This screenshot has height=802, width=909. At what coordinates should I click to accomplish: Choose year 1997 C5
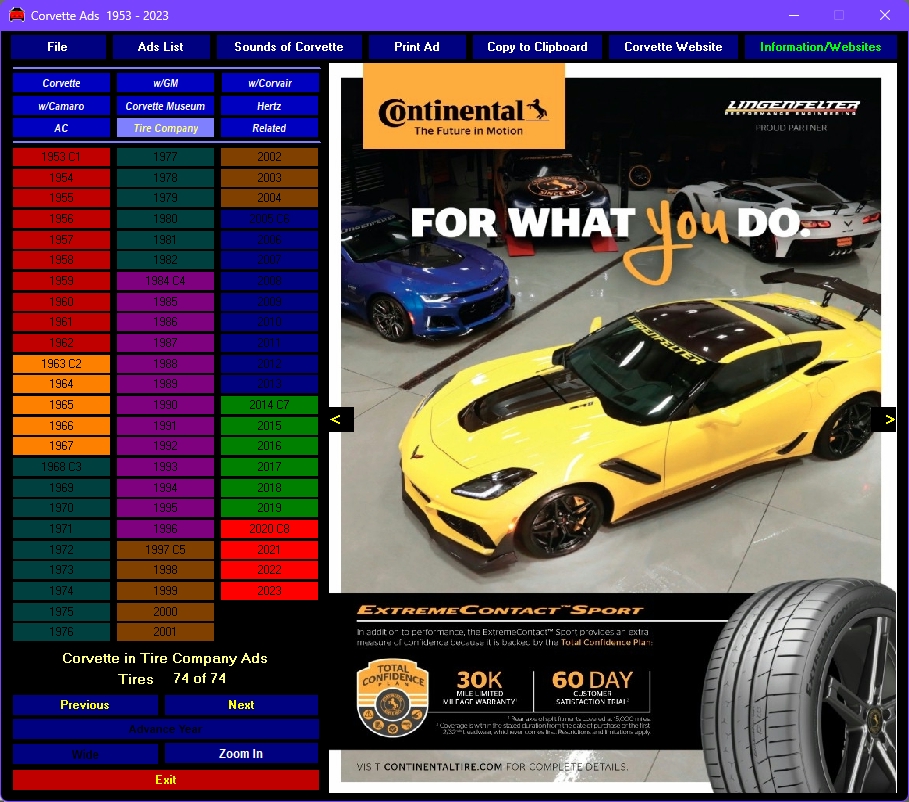click(x=165, y=550)
